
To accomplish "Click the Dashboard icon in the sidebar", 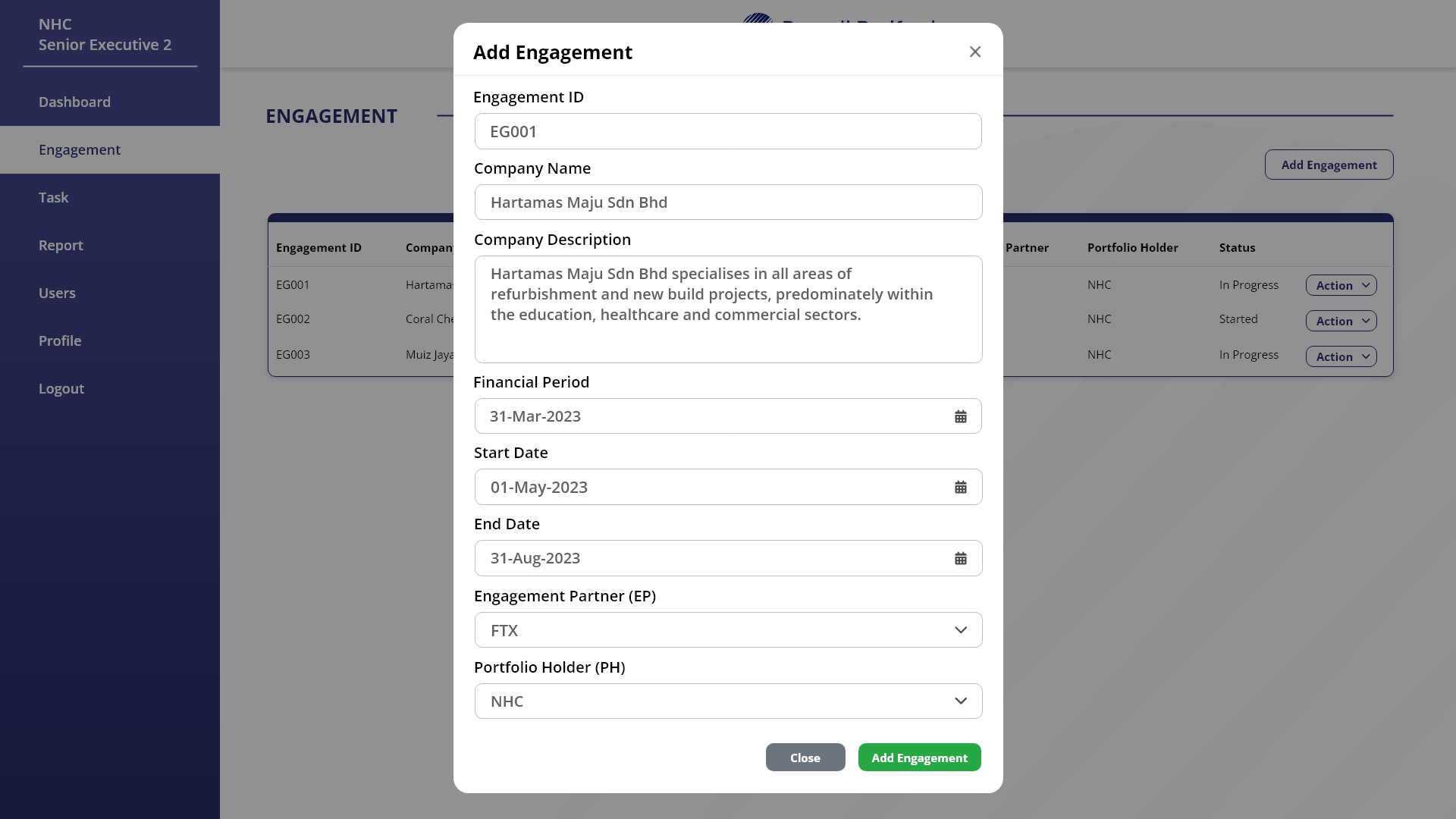I will 74,102.
